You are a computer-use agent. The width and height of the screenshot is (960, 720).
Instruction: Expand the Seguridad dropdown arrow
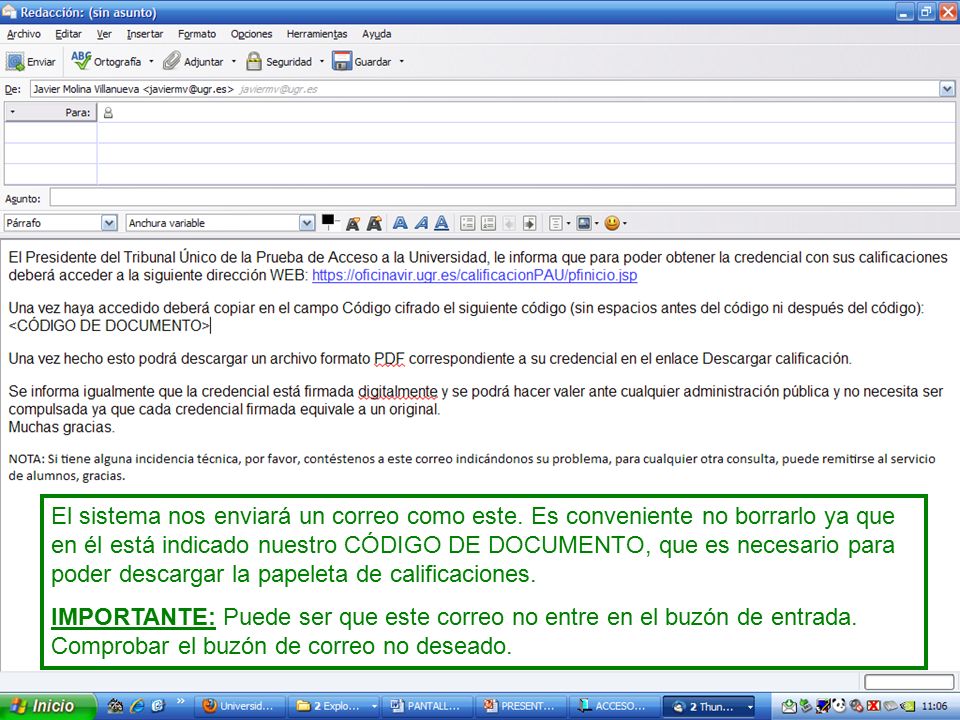pos(322,62)
